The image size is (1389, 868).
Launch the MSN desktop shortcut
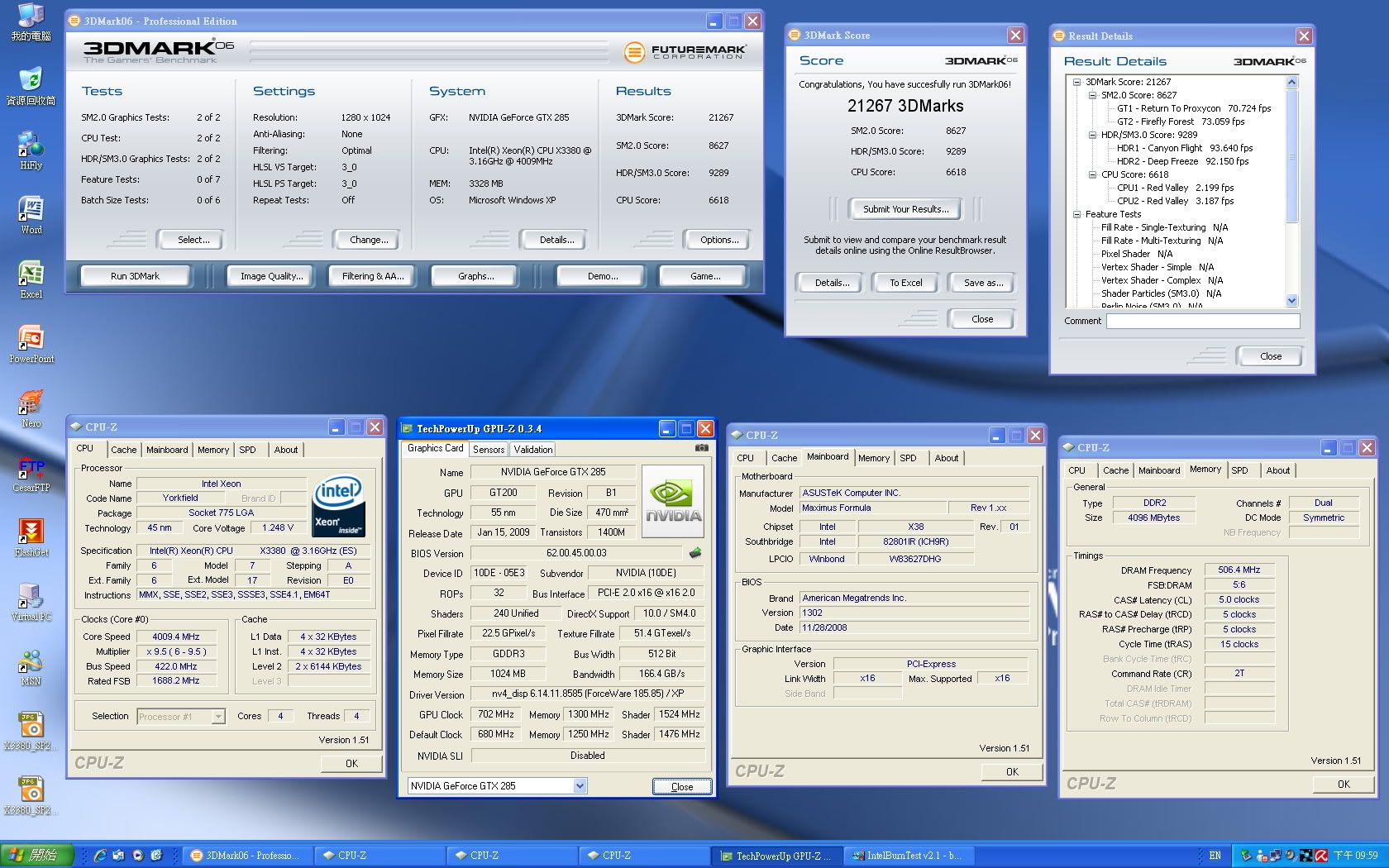(31, 667)
